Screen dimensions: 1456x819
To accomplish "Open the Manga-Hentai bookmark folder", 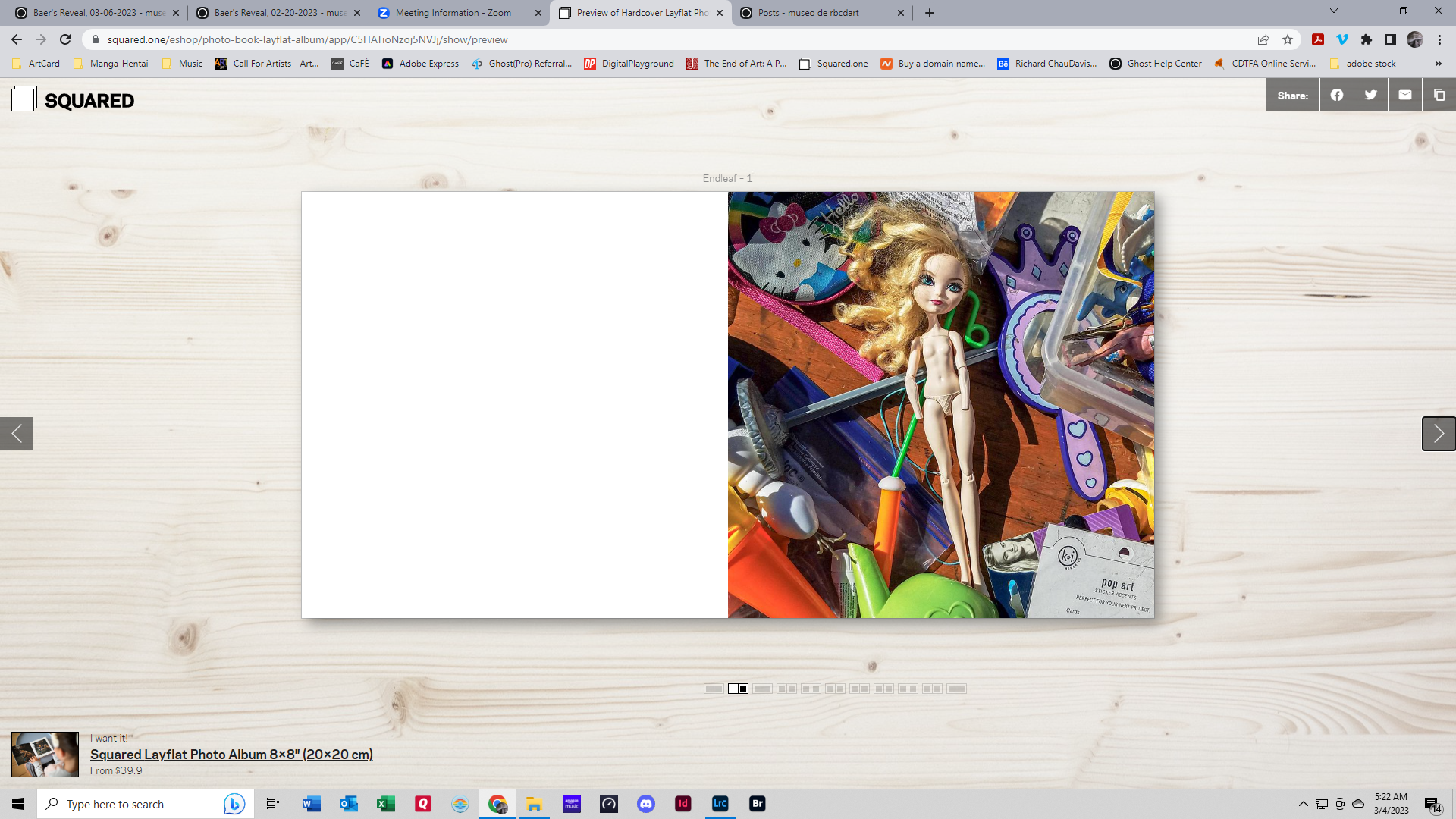I will pos(111,64).
